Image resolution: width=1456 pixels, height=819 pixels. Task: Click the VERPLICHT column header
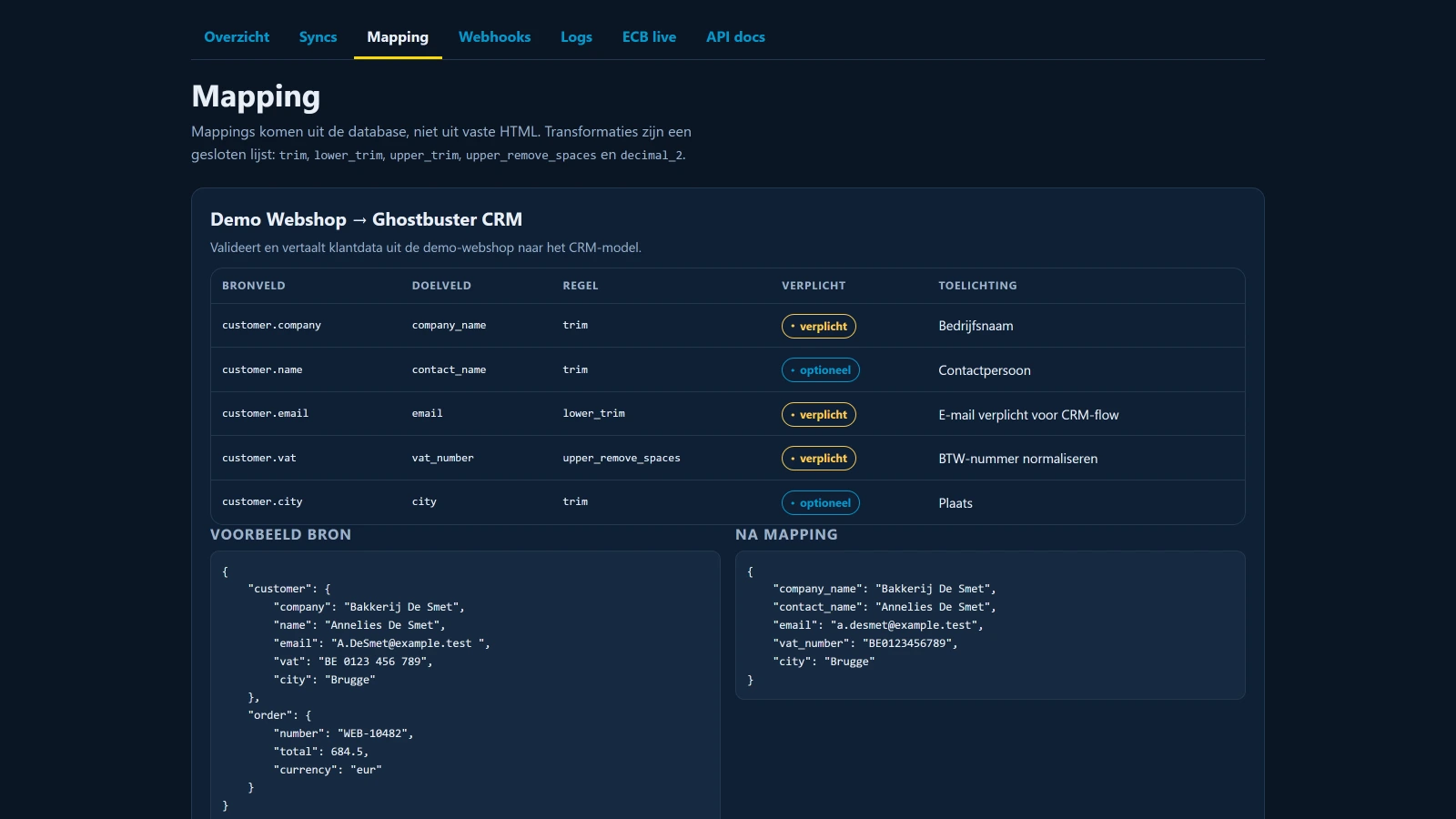(x=814, y=286)
